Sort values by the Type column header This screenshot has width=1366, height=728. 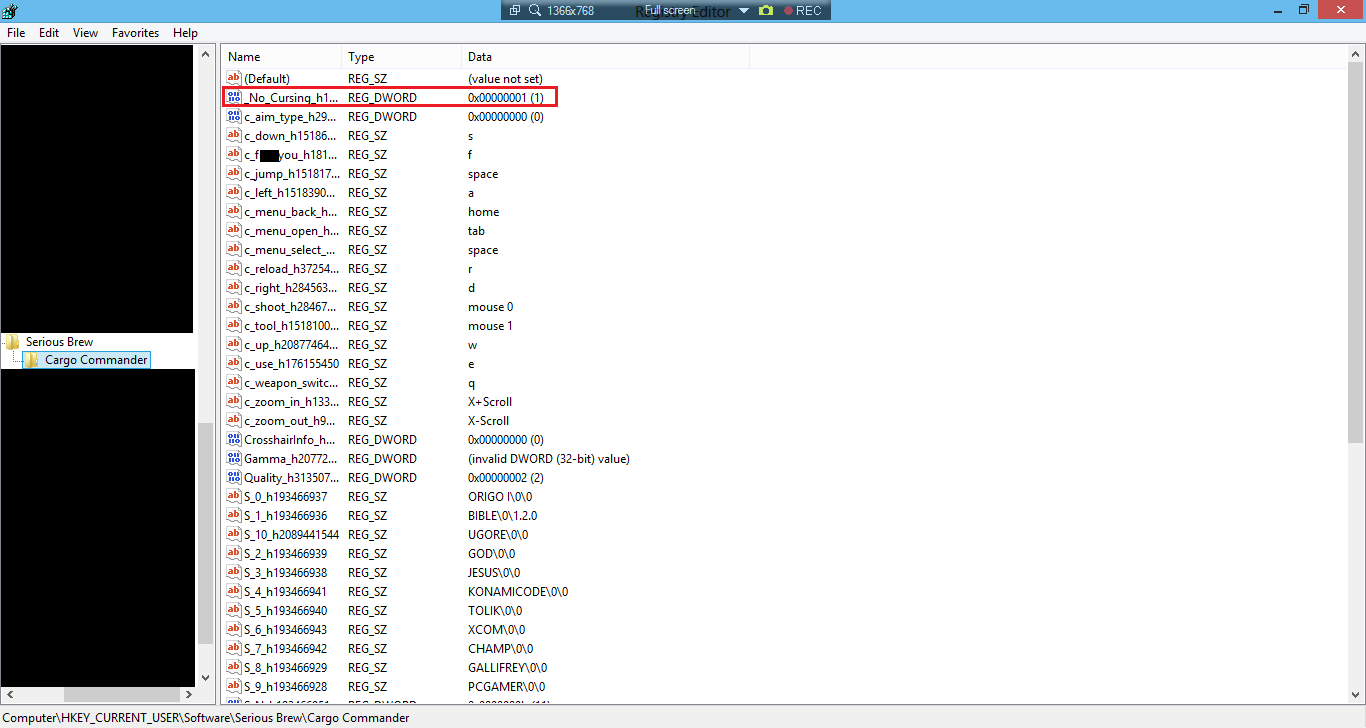[x=400, y=57]
